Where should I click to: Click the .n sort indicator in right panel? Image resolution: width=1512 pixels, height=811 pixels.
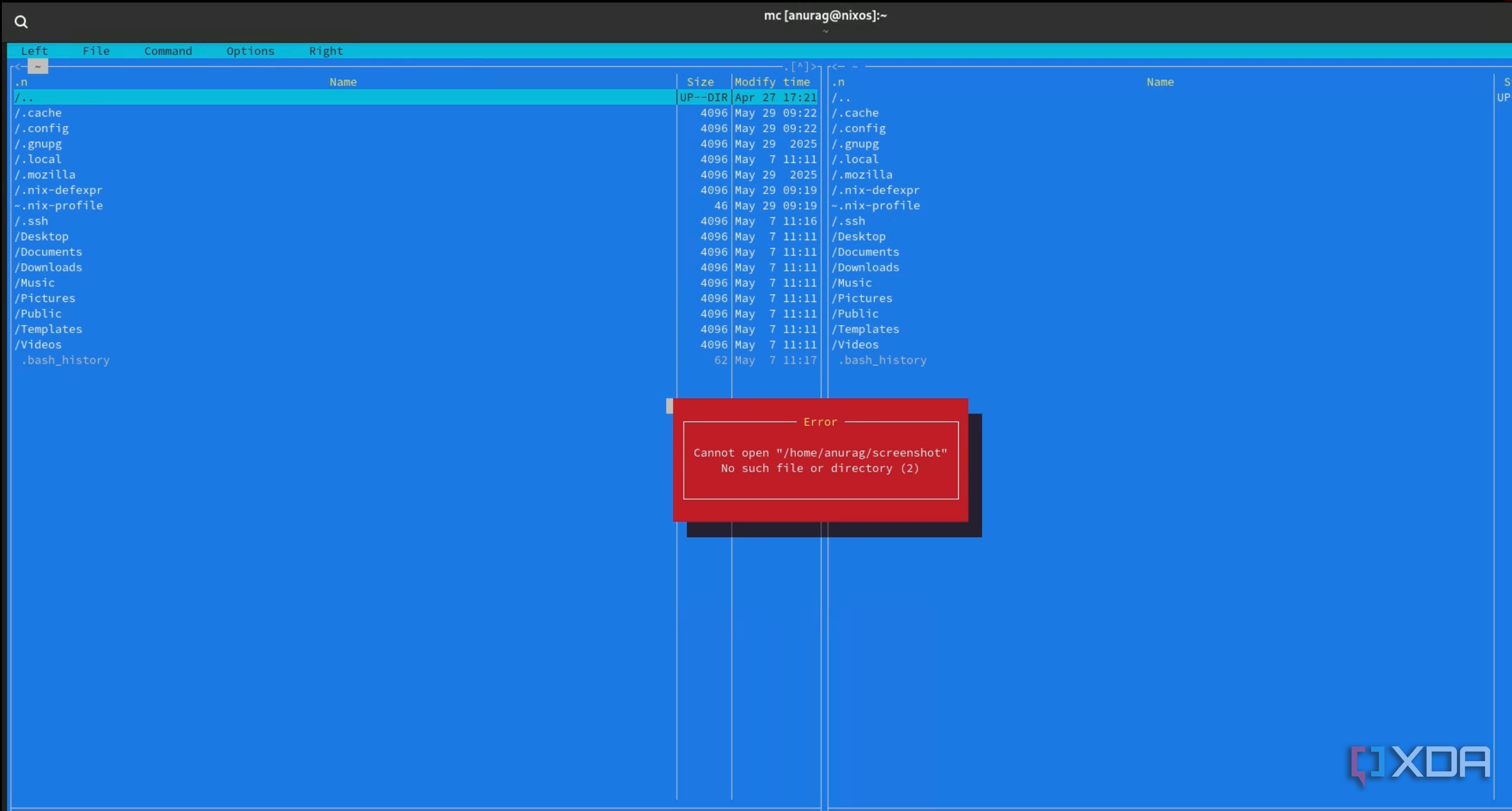point(838,82)
